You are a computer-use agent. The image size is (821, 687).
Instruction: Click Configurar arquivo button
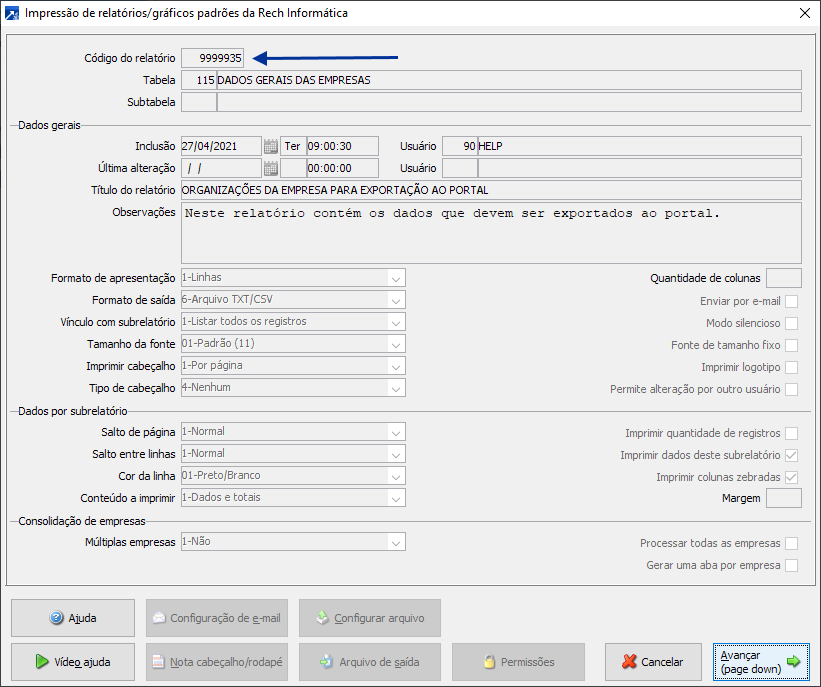pos(370,618)
